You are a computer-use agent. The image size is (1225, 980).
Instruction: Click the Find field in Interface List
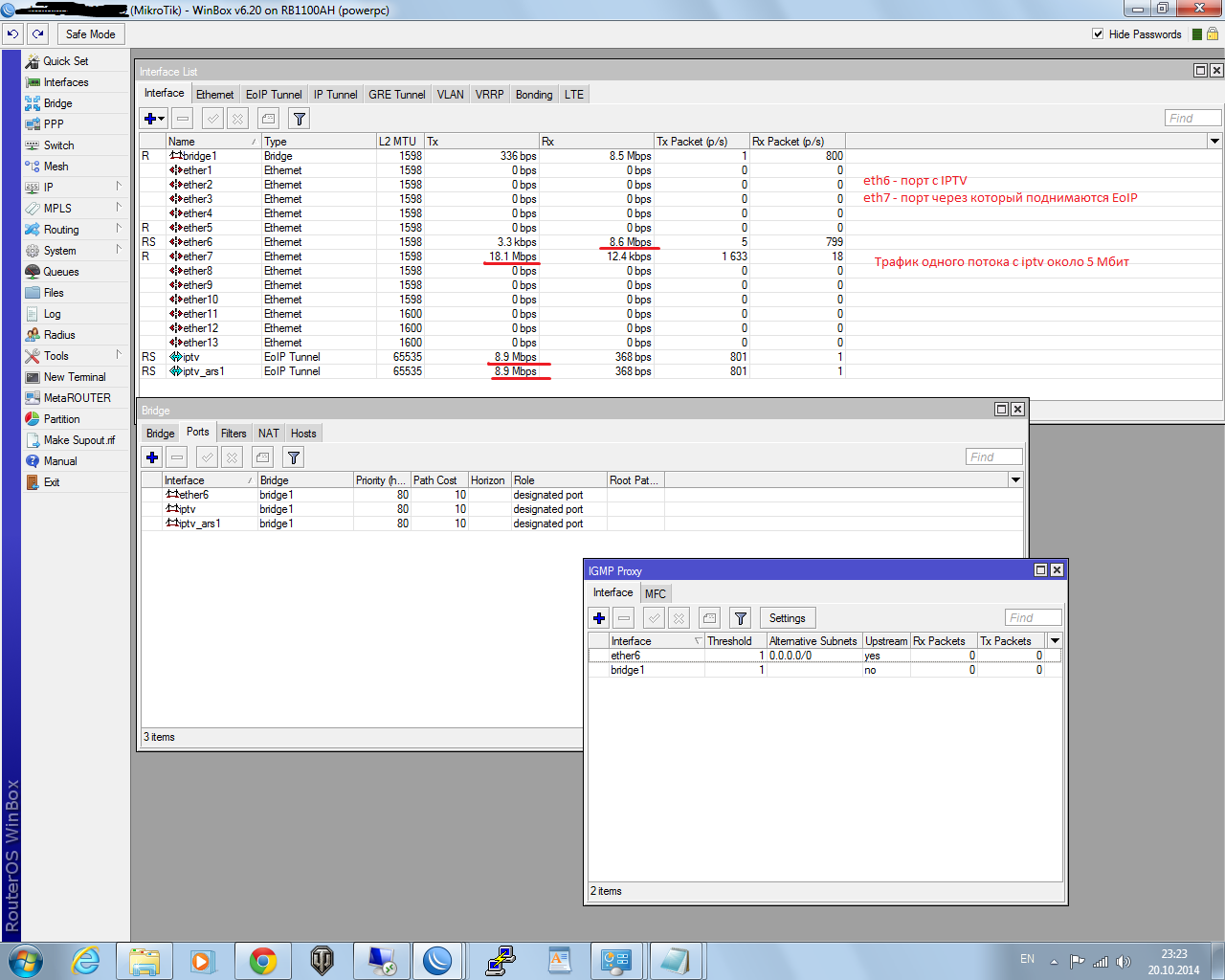point(1192,118)
